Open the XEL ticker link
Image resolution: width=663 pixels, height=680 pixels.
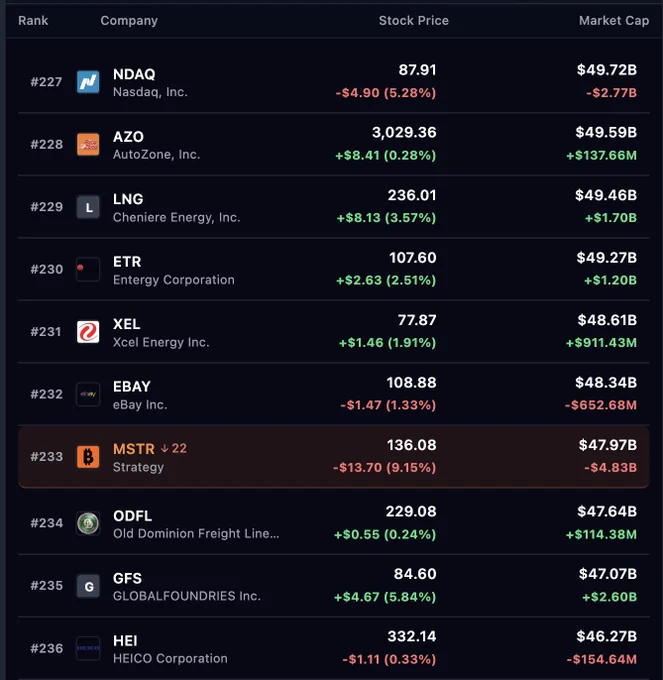[x=127, y=324]
